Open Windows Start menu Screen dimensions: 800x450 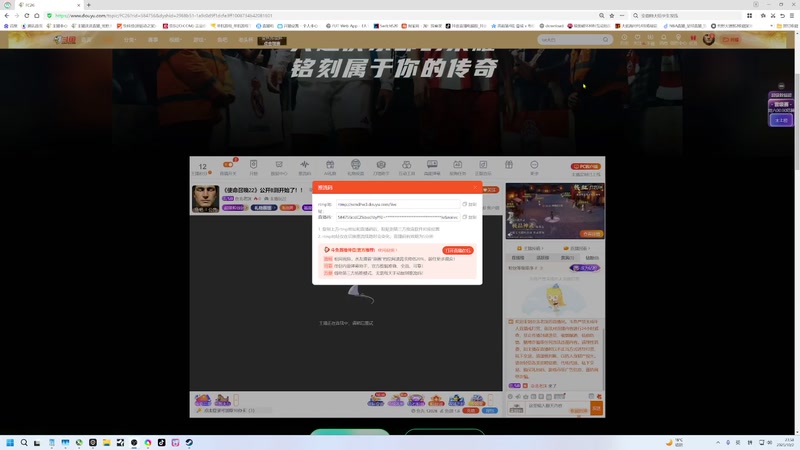10,442
